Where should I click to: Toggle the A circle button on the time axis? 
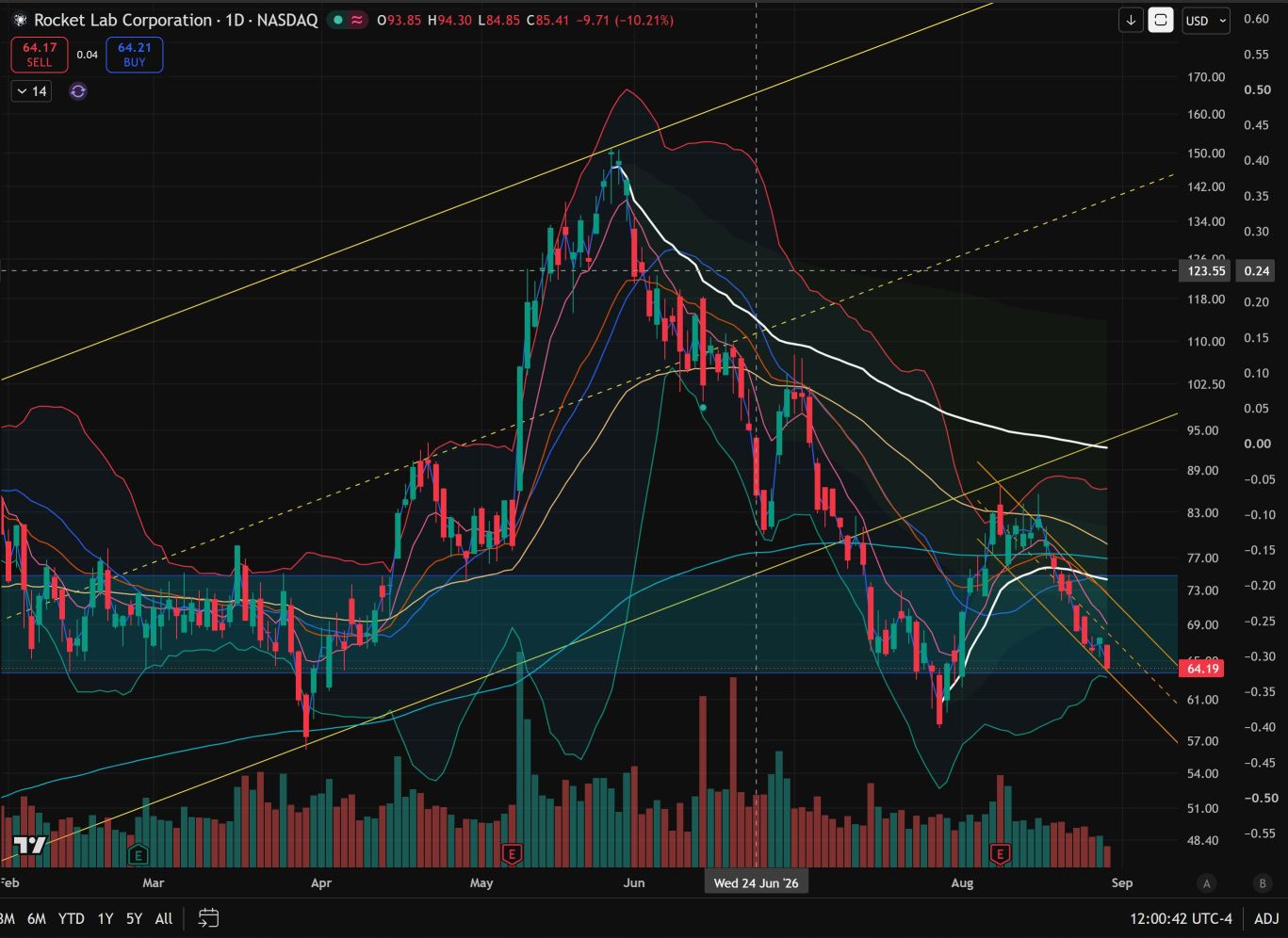coord(1206,883)
